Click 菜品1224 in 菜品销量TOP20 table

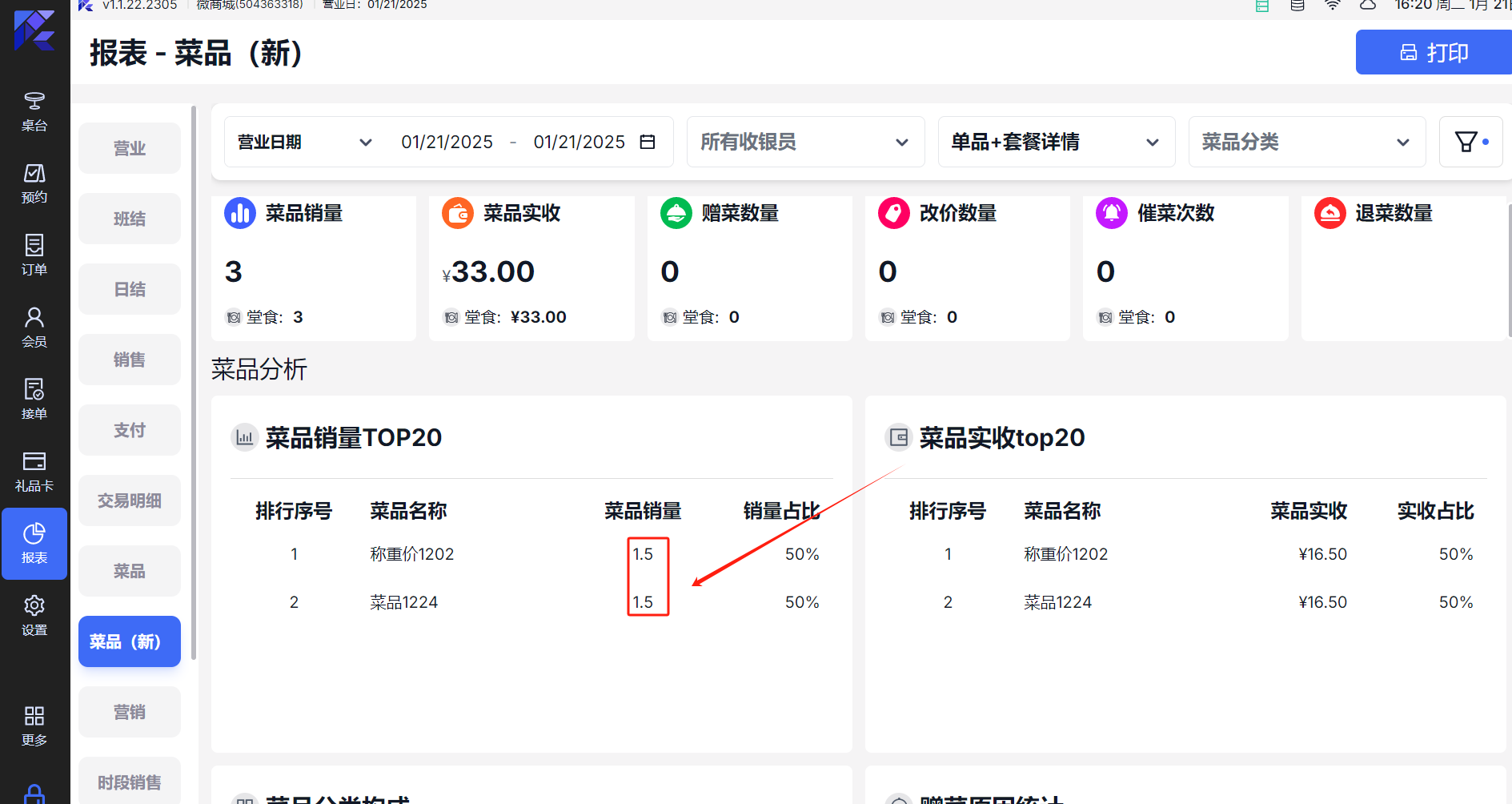[403, 602]
